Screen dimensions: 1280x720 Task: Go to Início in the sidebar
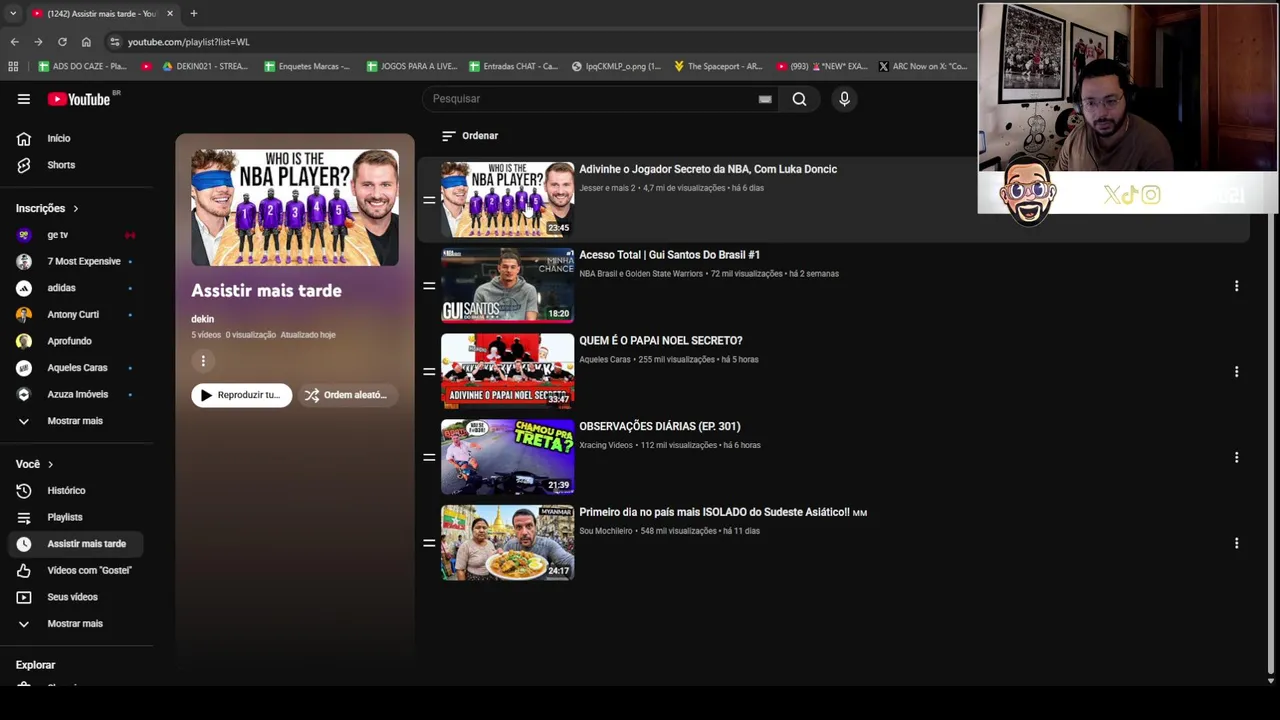point(78,138)
